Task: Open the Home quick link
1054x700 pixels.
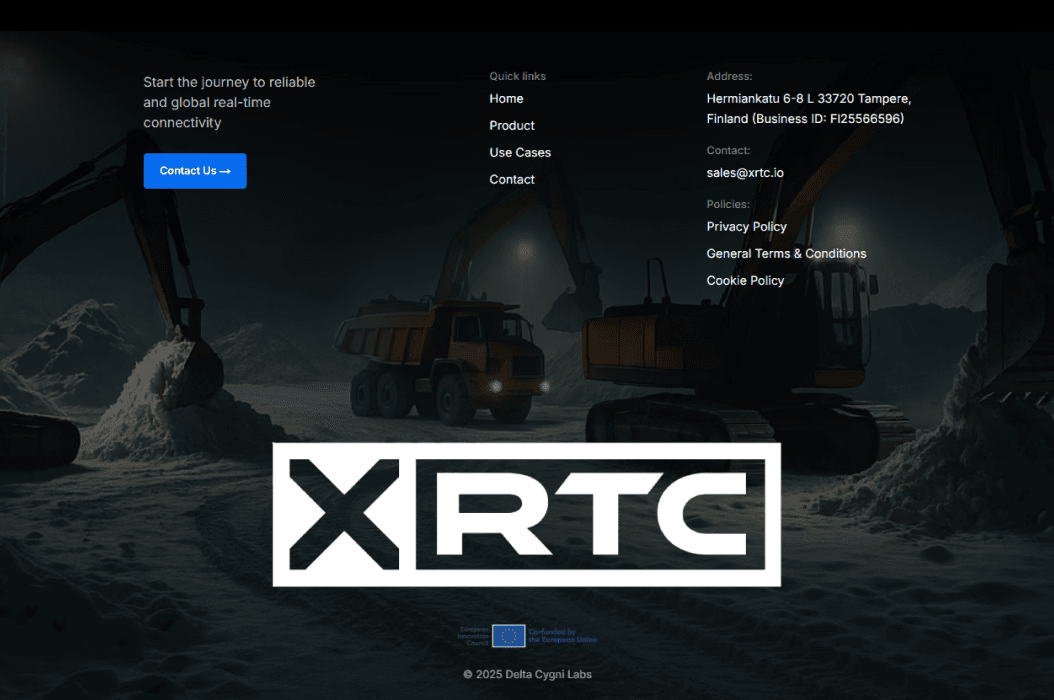Action: click(506, 99)
